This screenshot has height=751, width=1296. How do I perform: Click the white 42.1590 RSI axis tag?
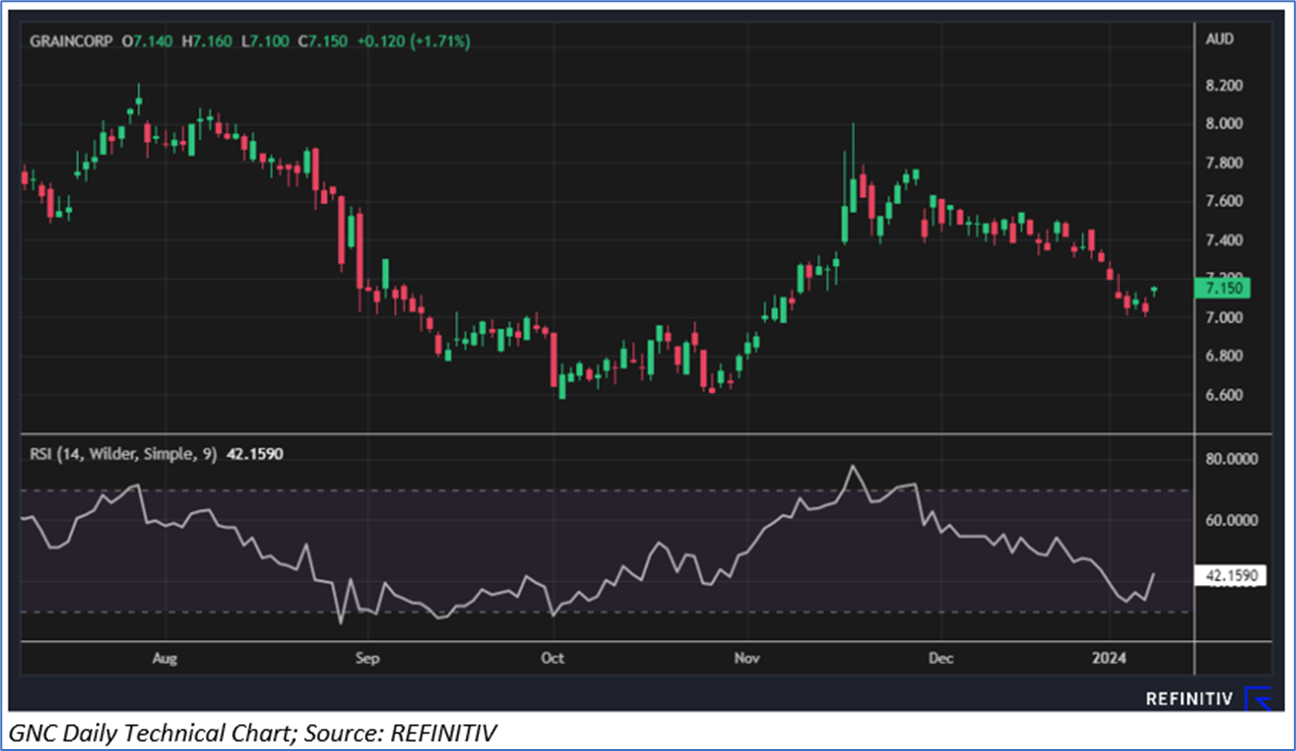pos(1229,576)
